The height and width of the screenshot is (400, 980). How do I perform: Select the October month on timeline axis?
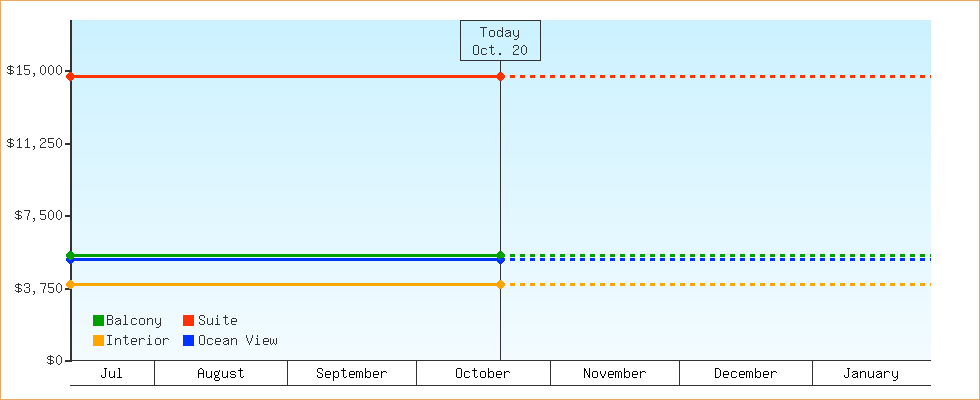coord(483,374)
